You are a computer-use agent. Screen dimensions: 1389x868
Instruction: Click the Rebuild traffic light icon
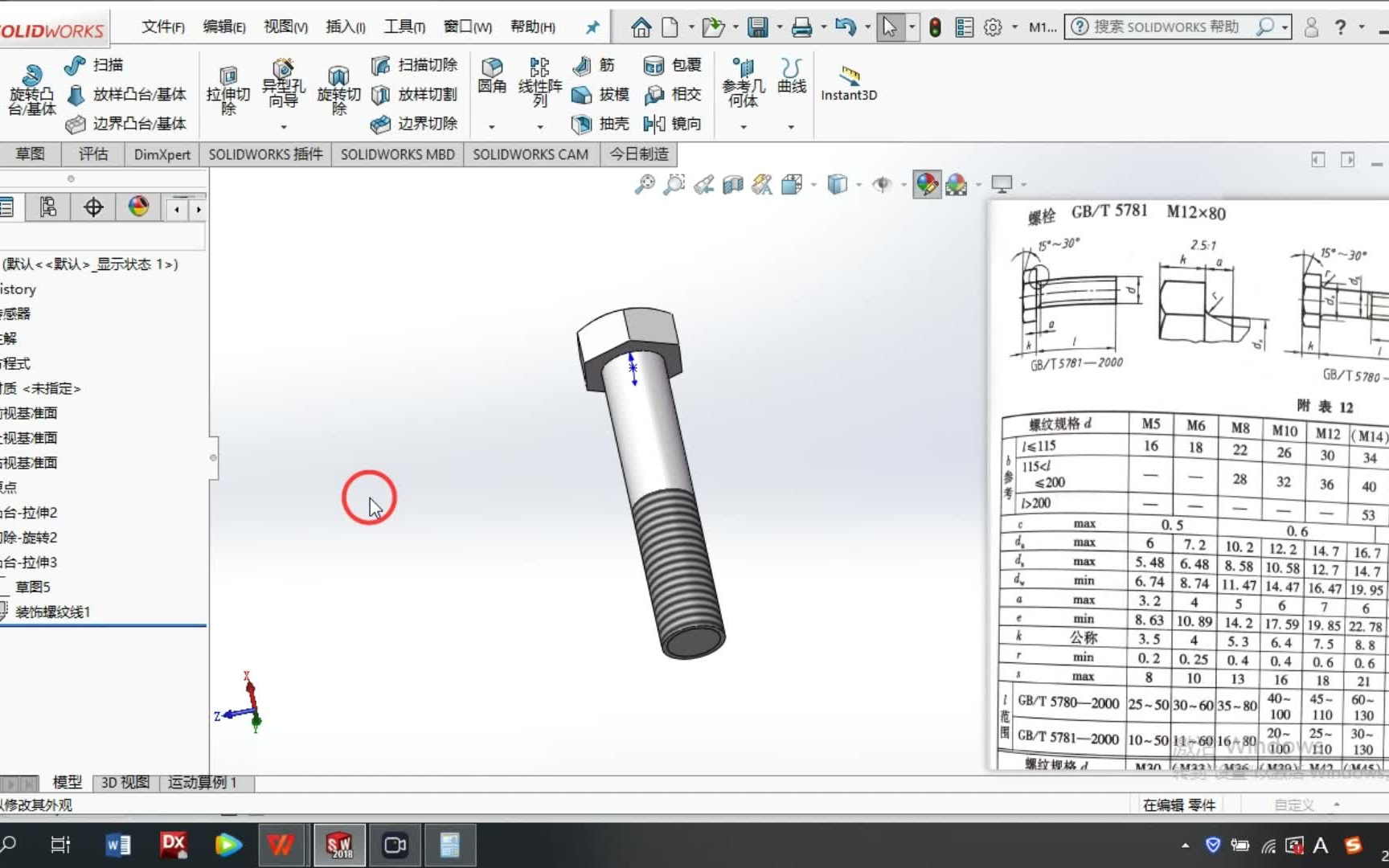point(935,27)
